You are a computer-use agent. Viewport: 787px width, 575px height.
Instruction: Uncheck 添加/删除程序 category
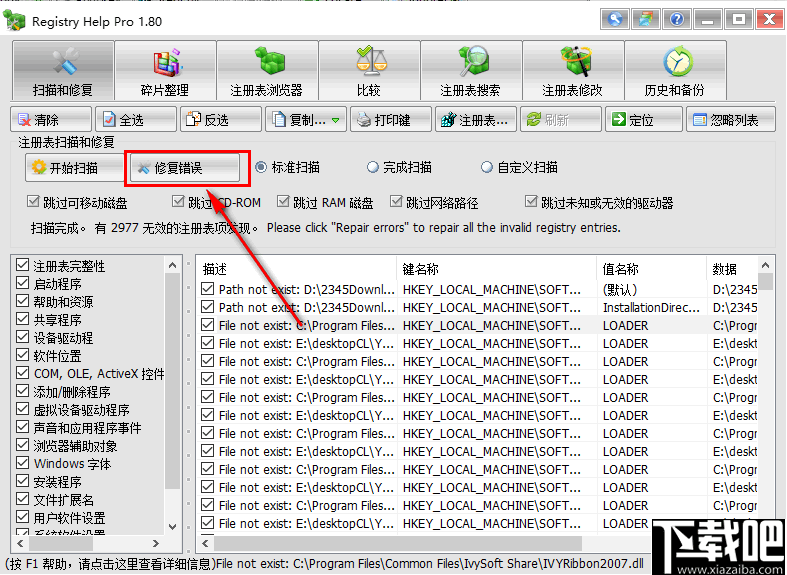click(x=23, y=391)
